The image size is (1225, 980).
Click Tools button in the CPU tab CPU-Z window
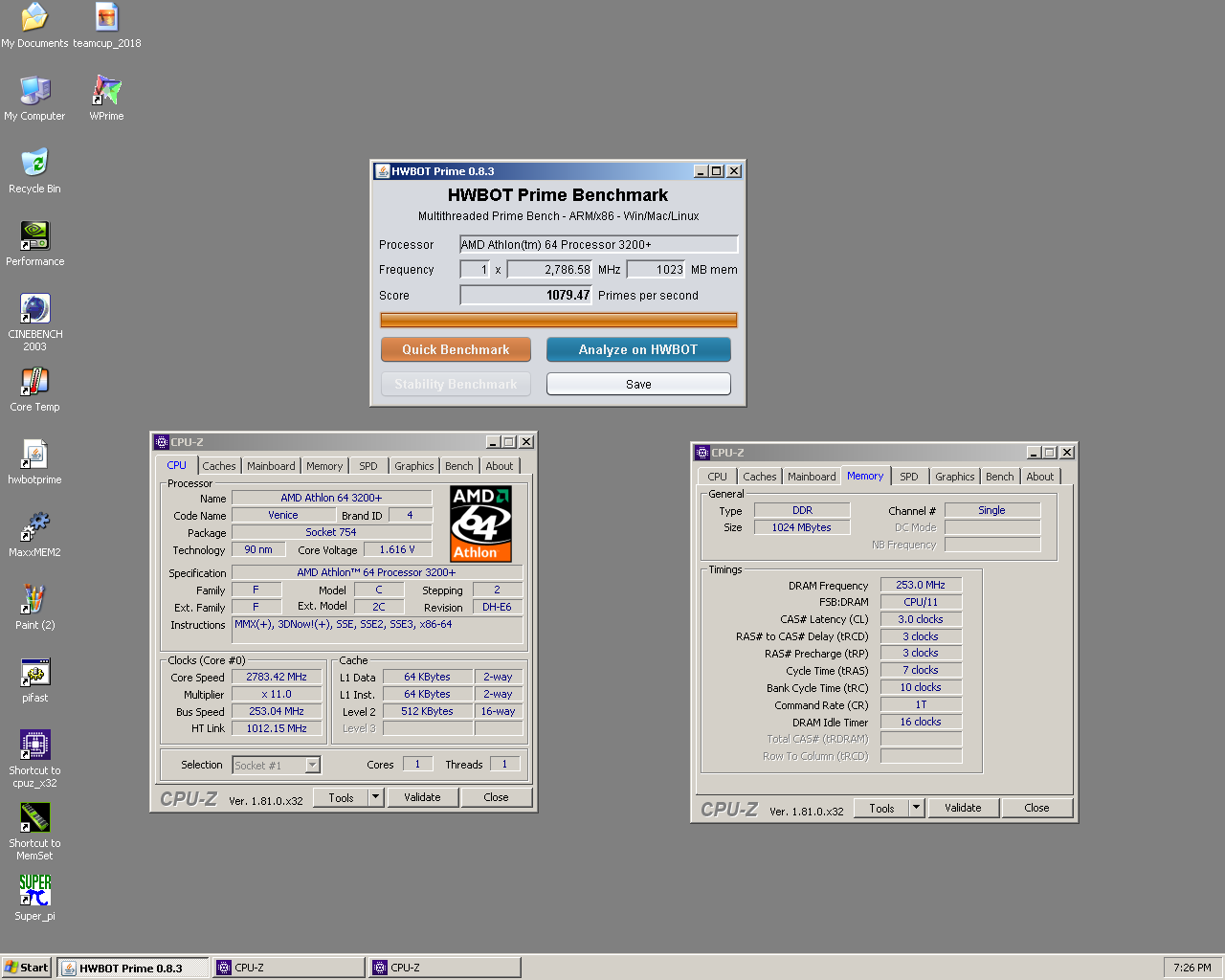341,797
